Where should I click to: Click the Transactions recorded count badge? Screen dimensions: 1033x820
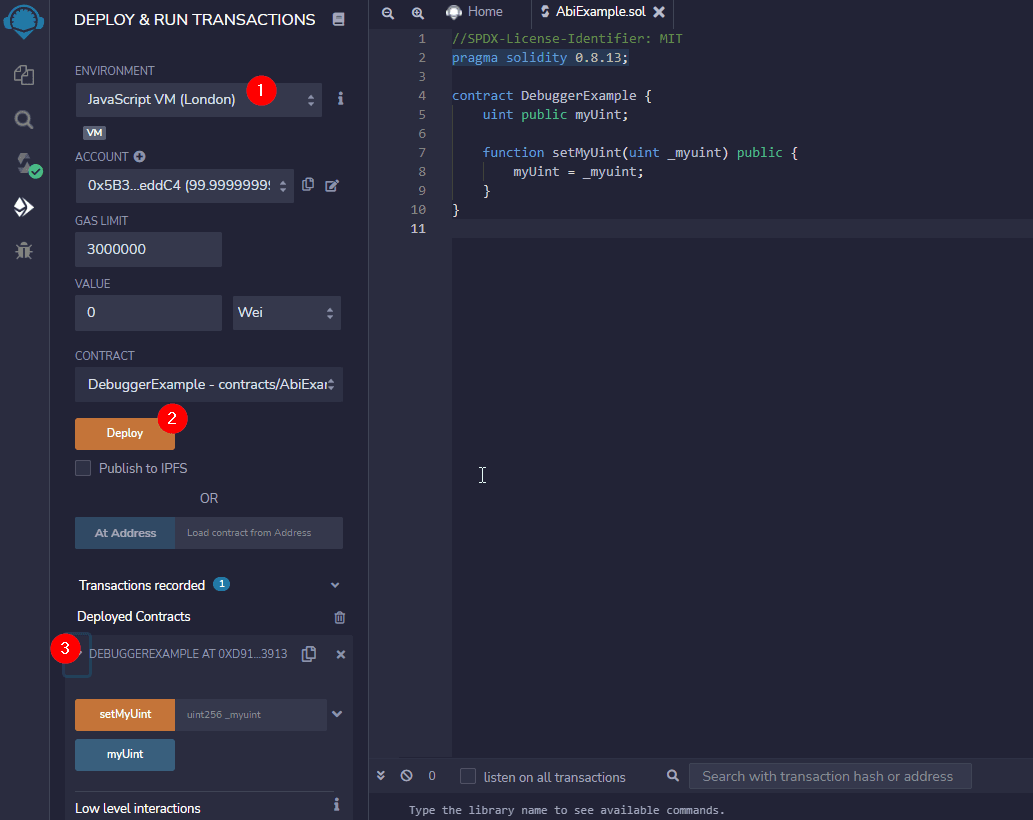[221, 584]
